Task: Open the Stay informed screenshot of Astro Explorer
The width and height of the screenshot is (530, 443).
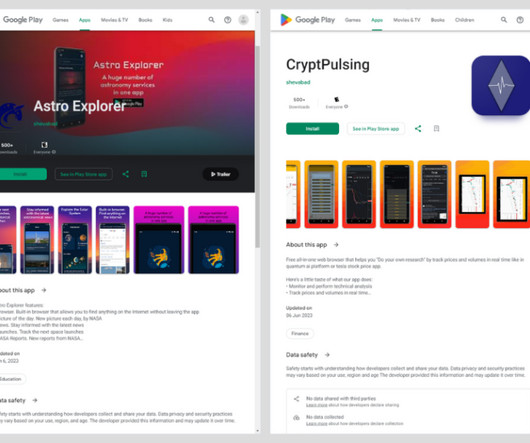Action: (x=37, y=240)
